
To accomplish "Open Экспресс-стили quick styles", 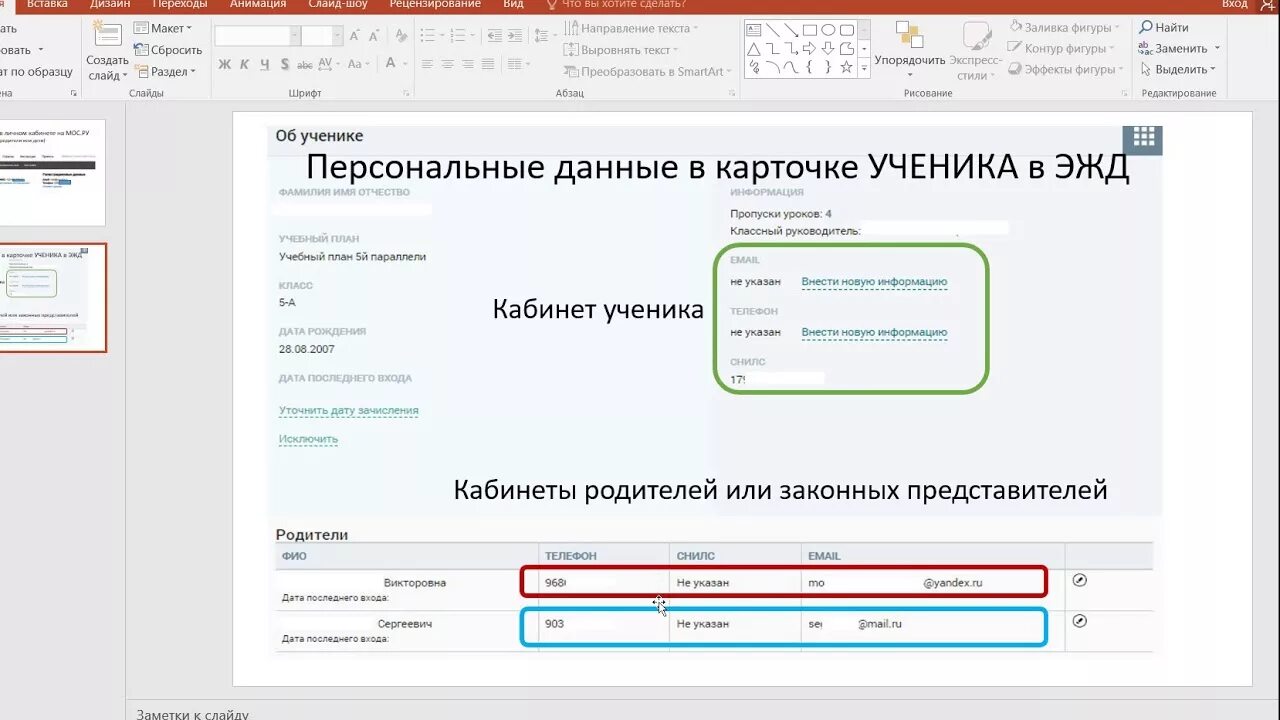I will click(974, 51).
